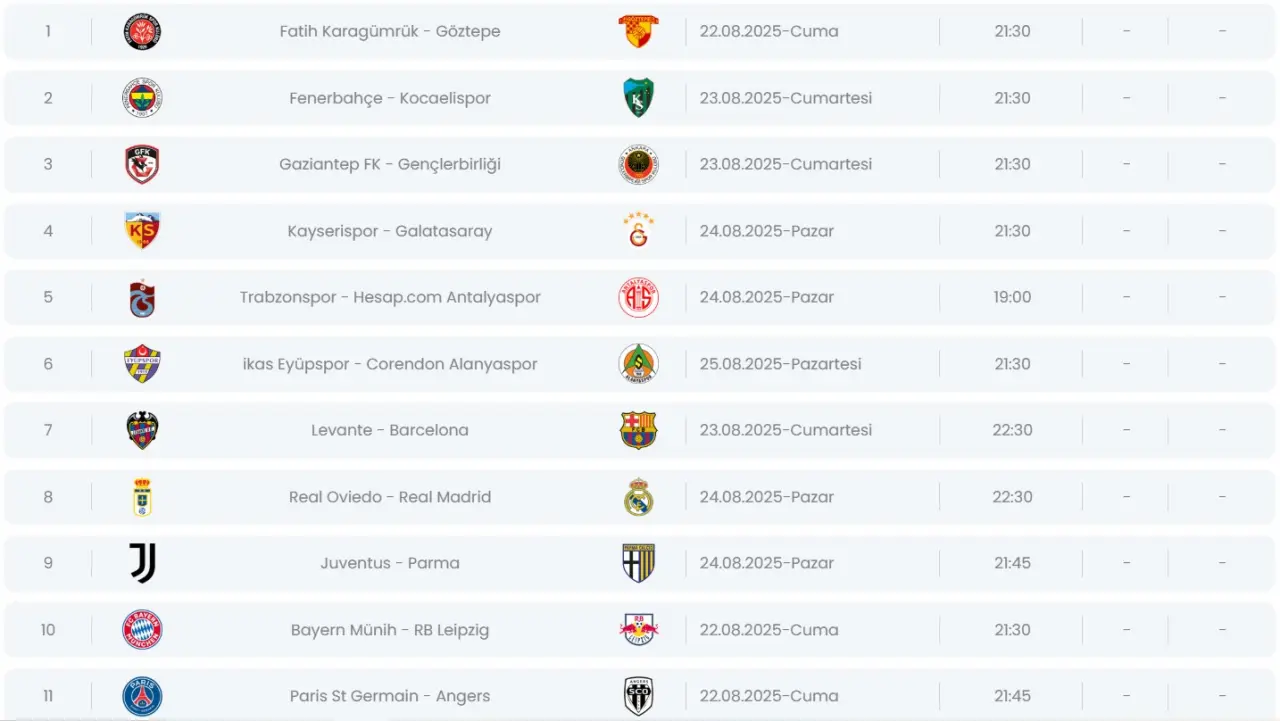Screen dimensions: 1280x721
Task: Click row number 10 in the list
Action: point(48,630)
